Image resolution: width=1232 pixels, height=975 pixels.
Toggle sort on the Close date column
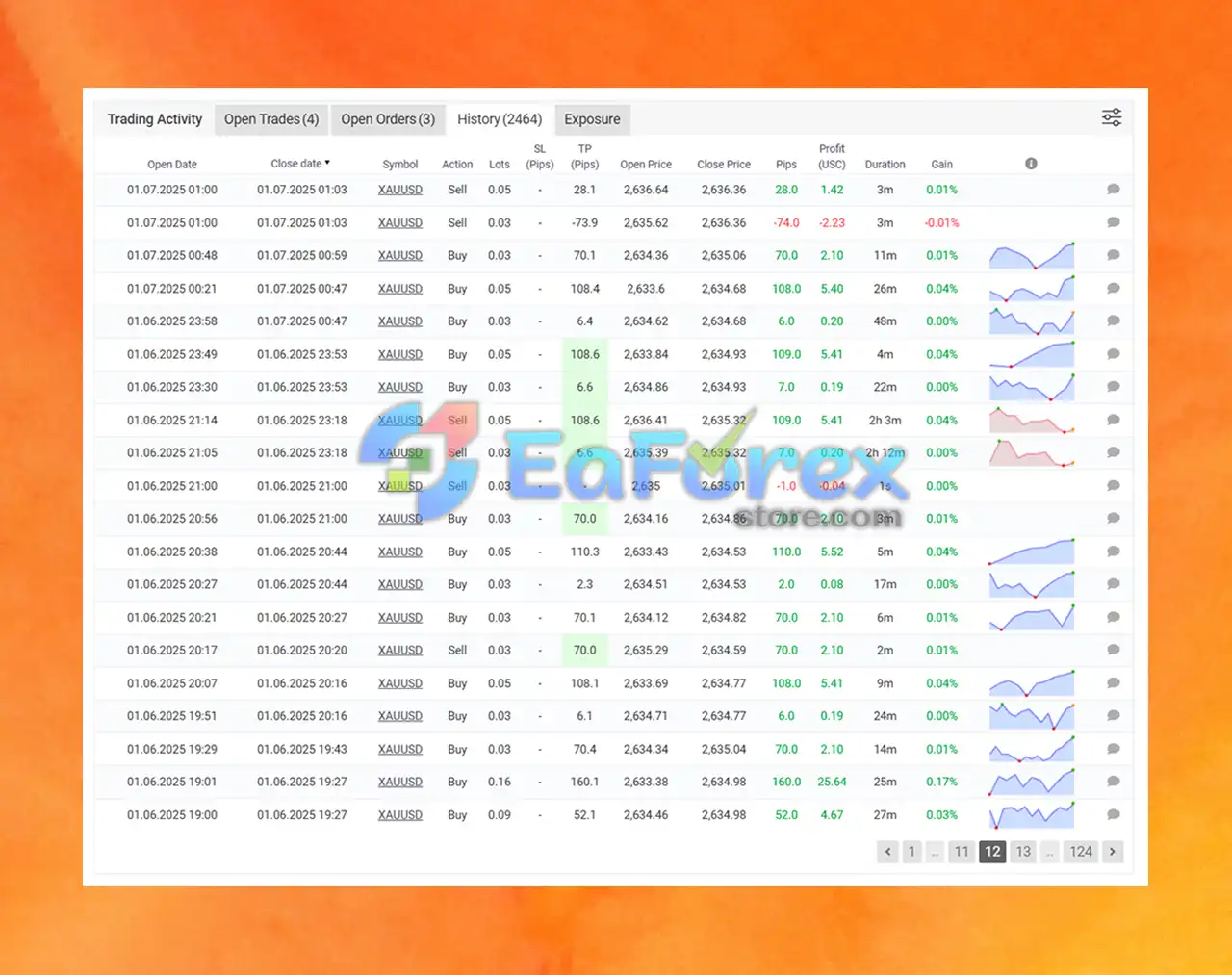300,164
